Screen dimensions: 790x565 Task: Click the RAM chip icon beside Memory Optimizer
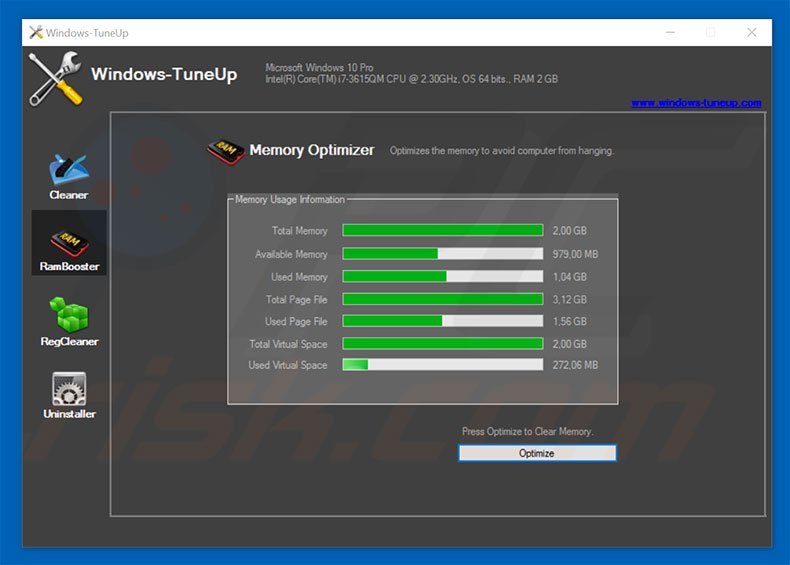click(226, 152)
